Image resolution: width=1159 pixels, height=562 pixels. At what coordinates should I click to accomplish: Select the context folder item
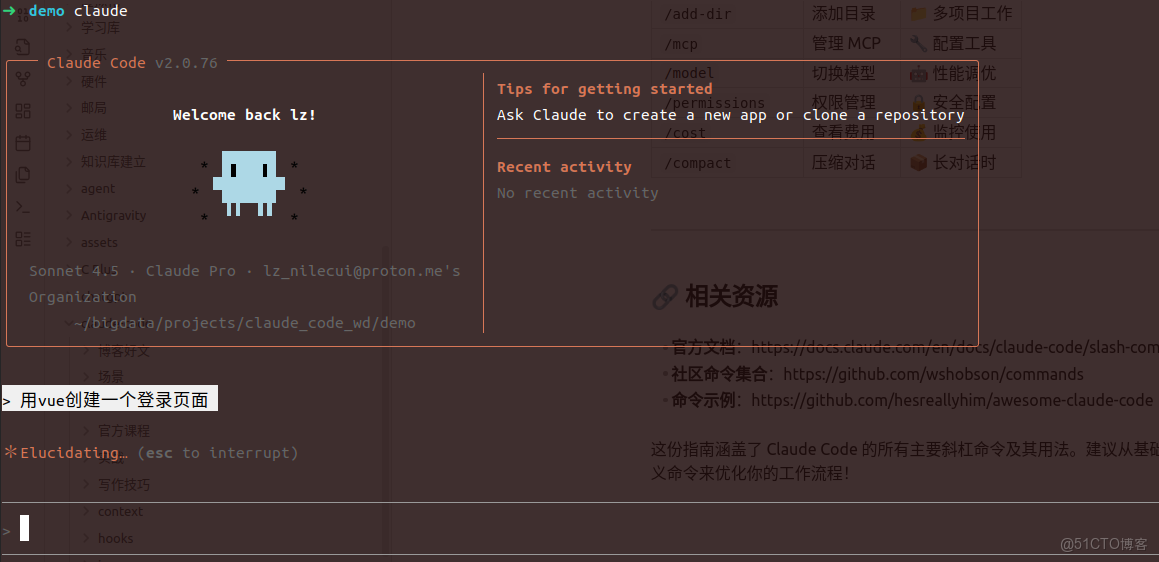(120, 512)
